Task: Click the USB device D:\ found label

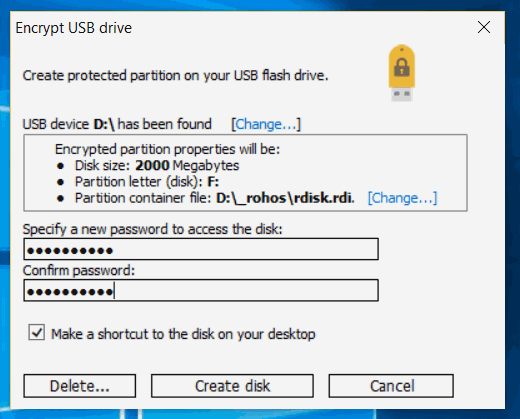Action: (x=117, y=124)
